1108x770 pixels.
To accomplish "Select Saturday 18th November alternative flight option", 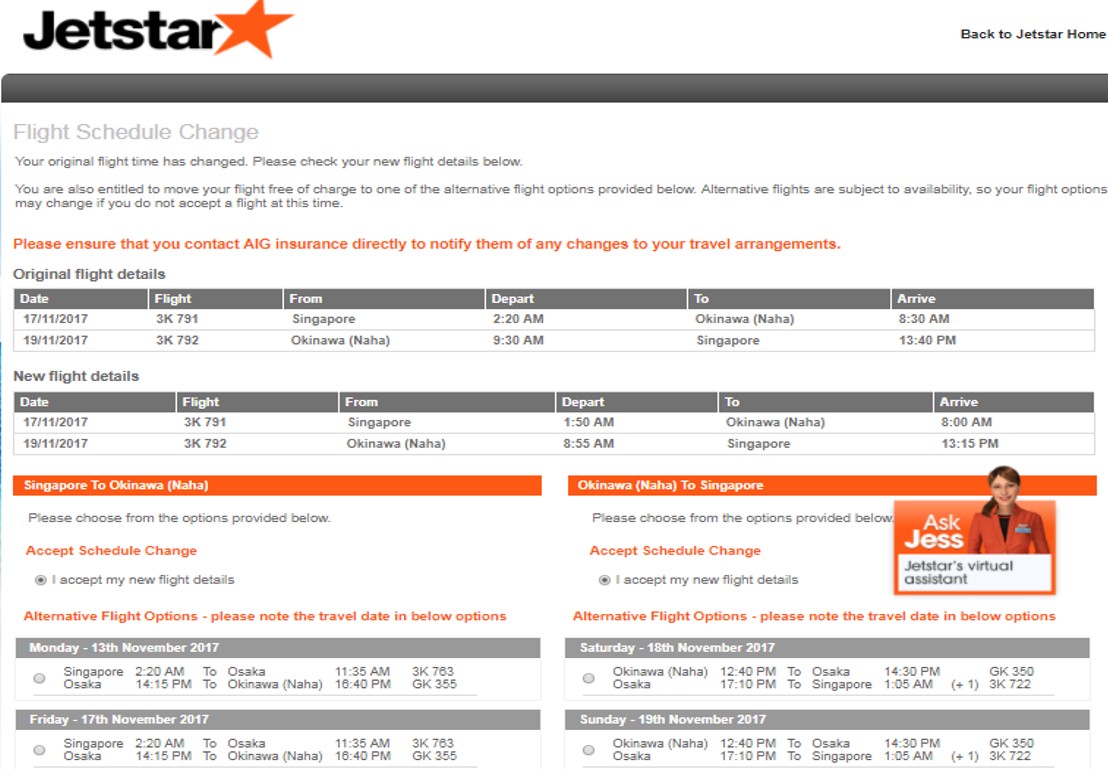I will click(x=589, y=678).
